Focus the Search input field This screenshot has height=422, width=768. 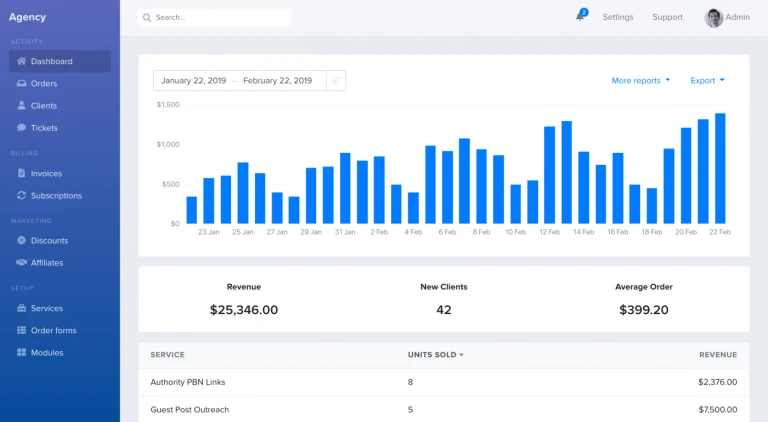click(215, 18)
